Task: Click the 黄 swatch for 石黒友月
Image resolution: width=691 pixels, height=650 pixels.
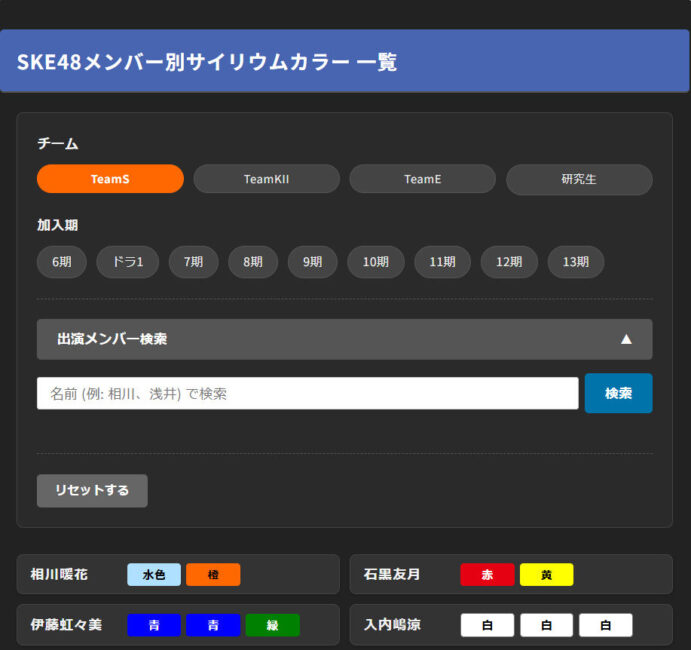Action: coord(546,575)
